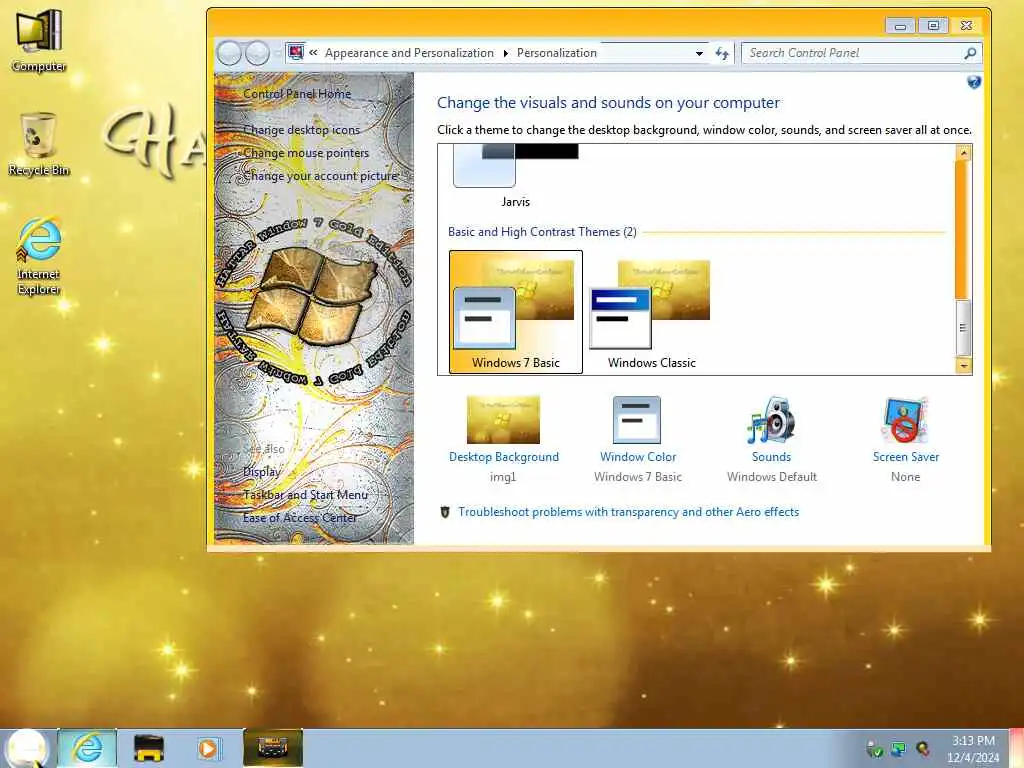The height and width of the screenshot is (768, 1024).
Task: Open Change desktop icons link
Action: tap(302, 130)
